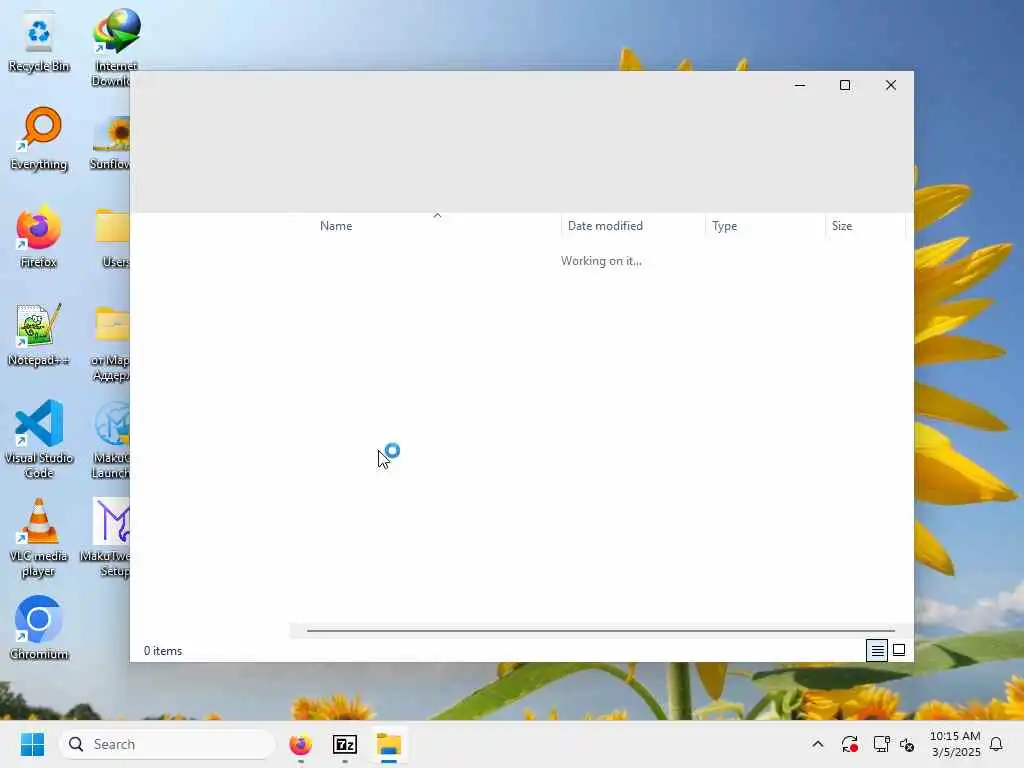Show hidden system tray icons
Image resolution: width=1024 pixels, height=768 pixels.
coord(818,744)
